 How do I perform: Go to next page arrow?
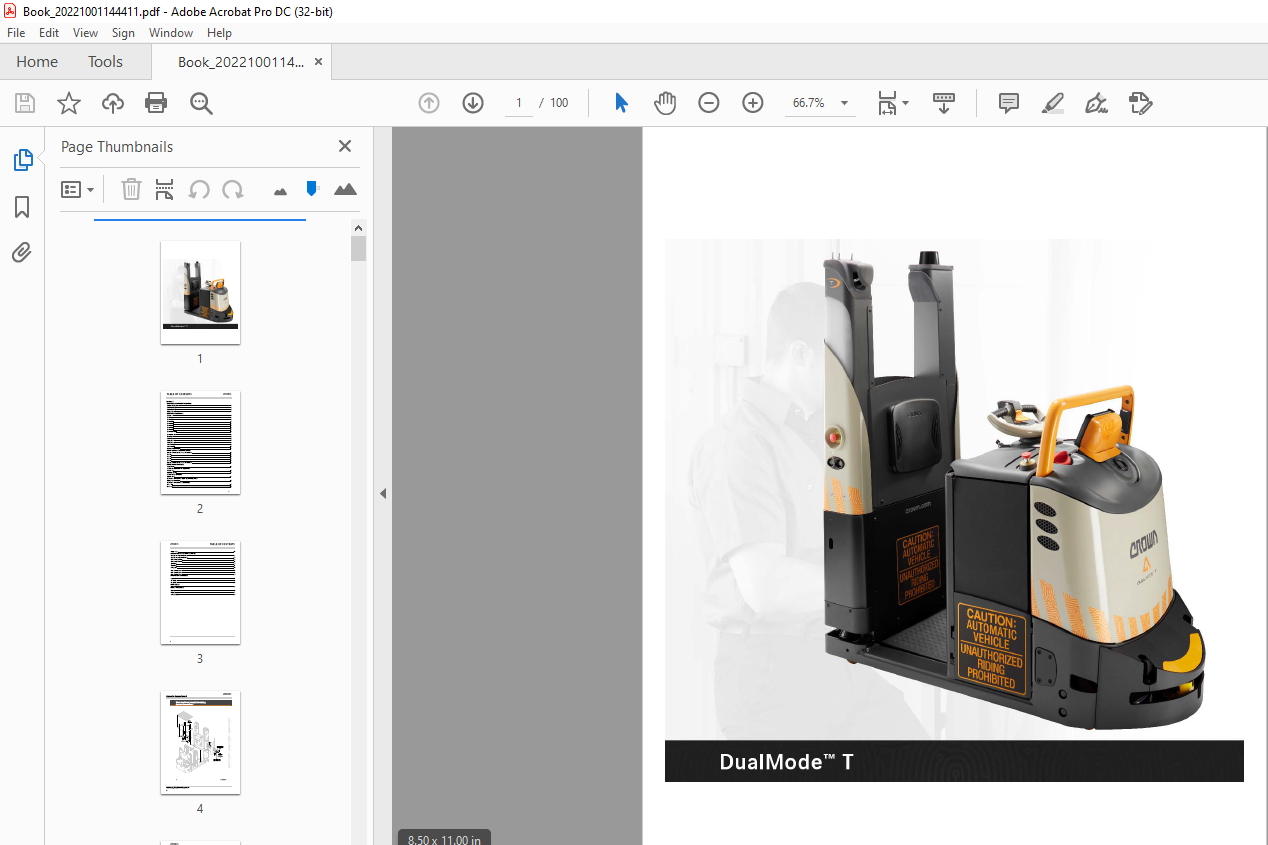pyautogui.click(x=473, y=103)
